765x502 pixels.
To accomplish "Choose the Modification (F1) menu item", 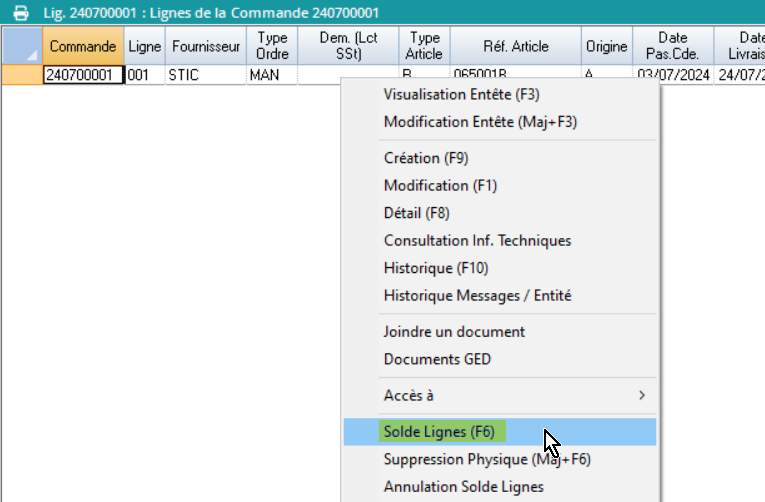I will click(440, 185).
